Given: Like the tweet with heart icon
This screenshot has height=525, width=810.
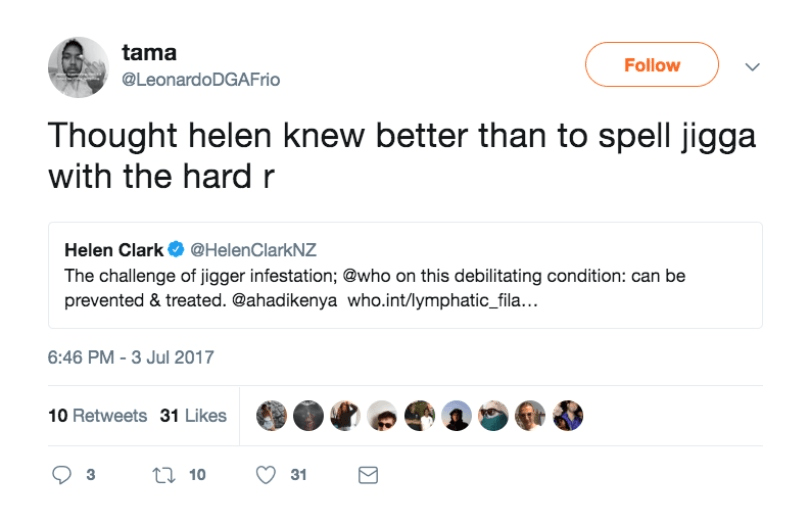Looking at the screenshot, I should [266, 475].
